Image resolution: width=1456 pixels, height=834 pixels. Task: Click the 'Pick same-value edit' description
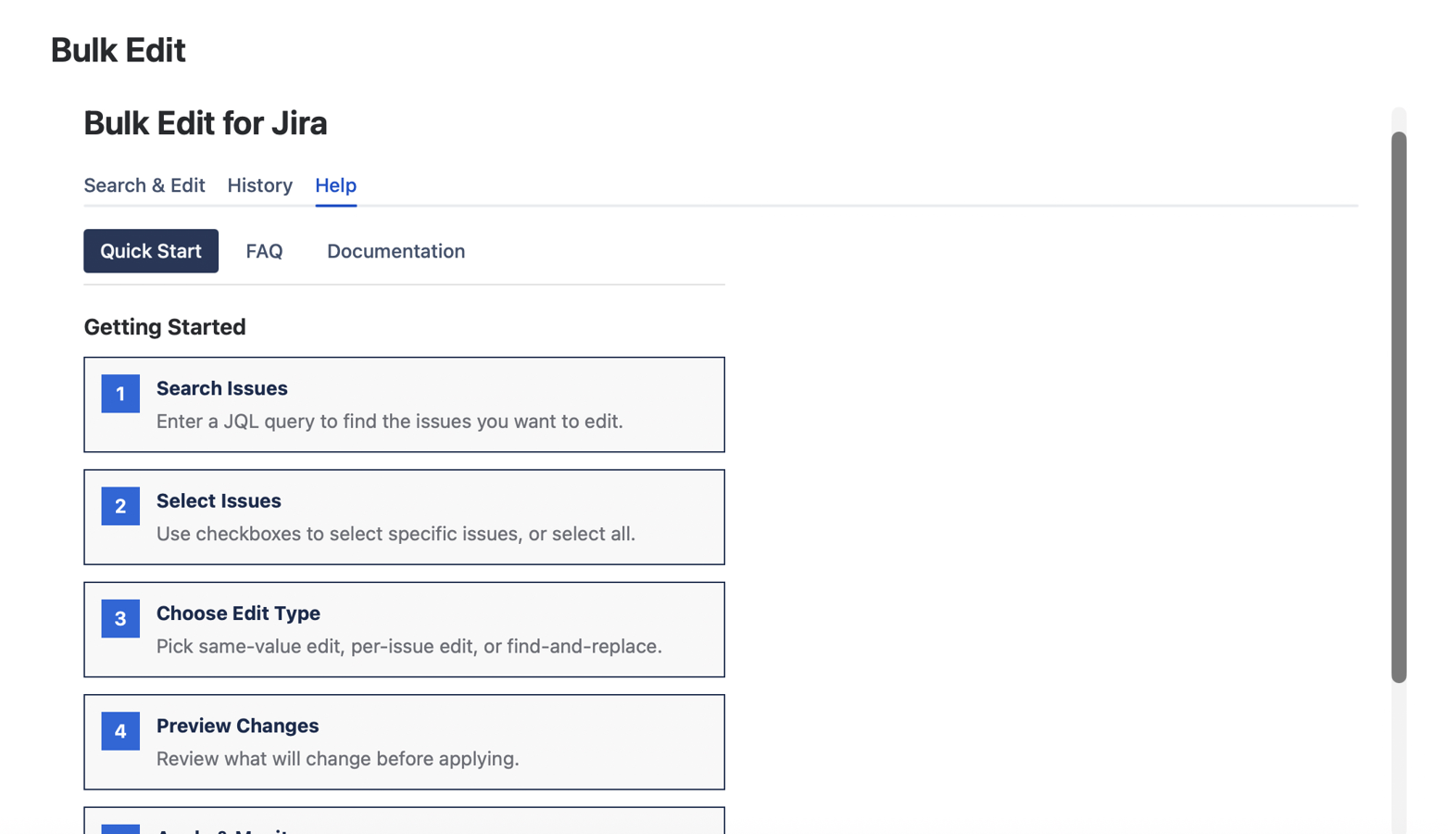(x=409, y=646)
